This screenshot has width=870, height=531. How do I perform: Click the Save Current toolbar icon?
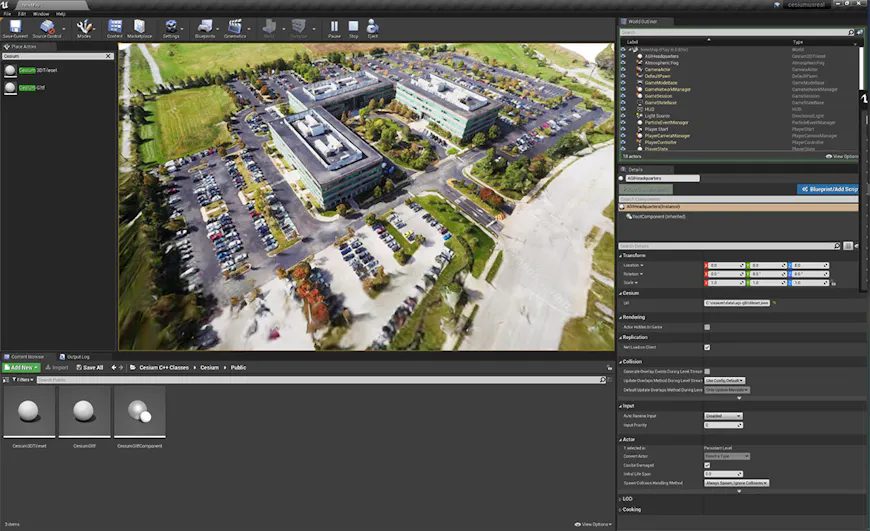[x=15, y=28]
